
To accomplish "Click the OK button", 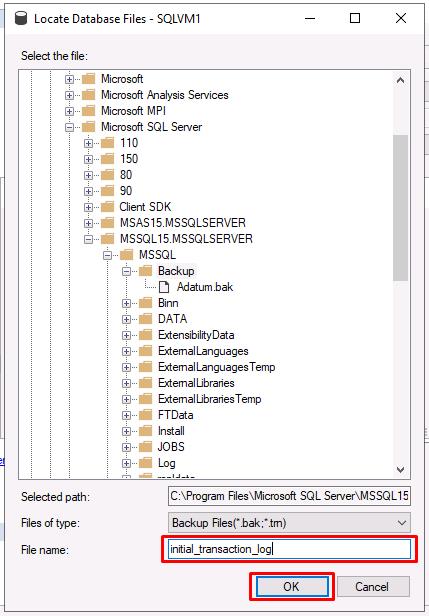I will pyautogui.click(x=292, y=587).
